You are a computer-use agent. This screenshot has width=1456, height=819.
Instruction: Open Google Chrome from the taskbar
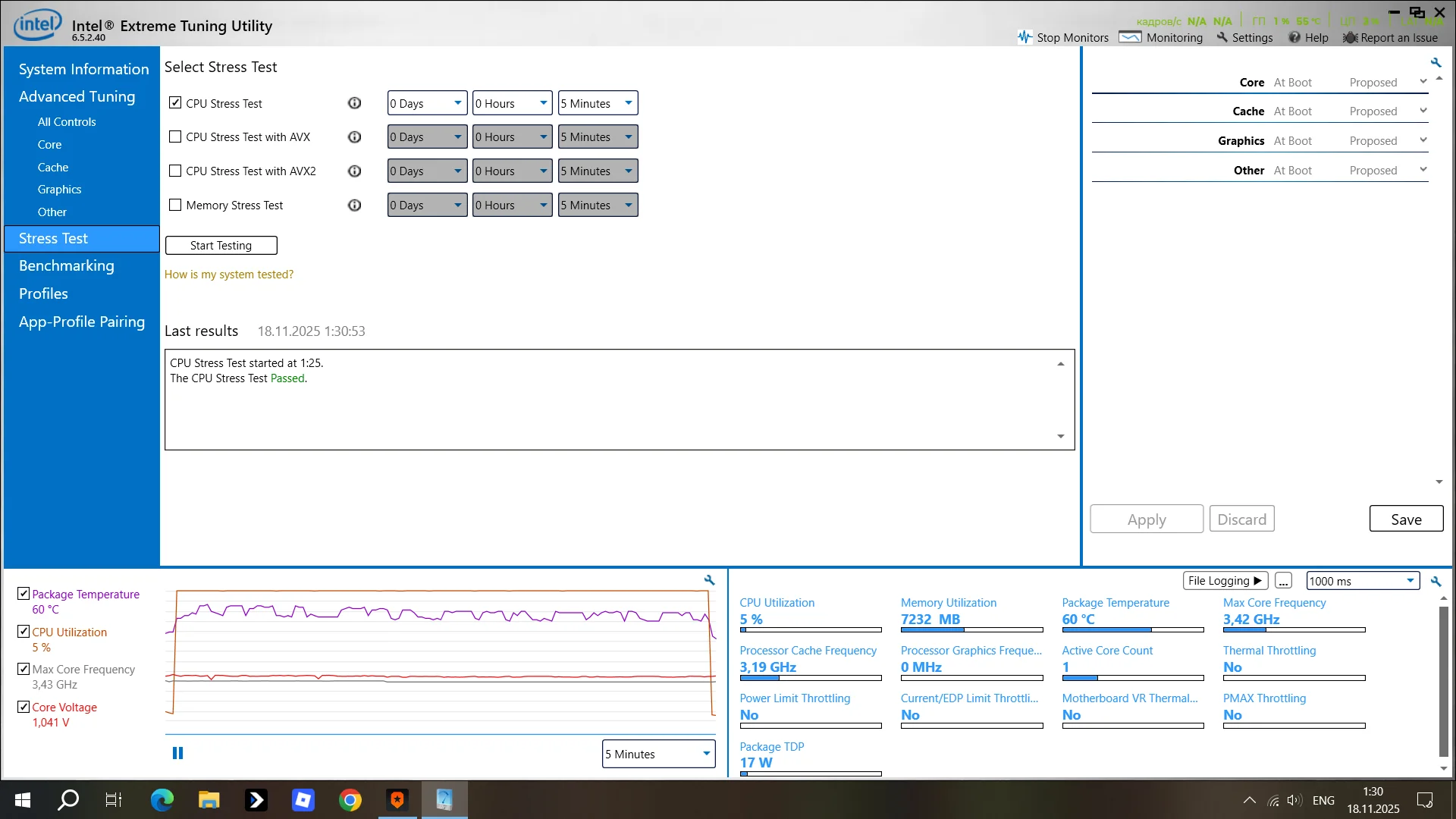(350, 800)
